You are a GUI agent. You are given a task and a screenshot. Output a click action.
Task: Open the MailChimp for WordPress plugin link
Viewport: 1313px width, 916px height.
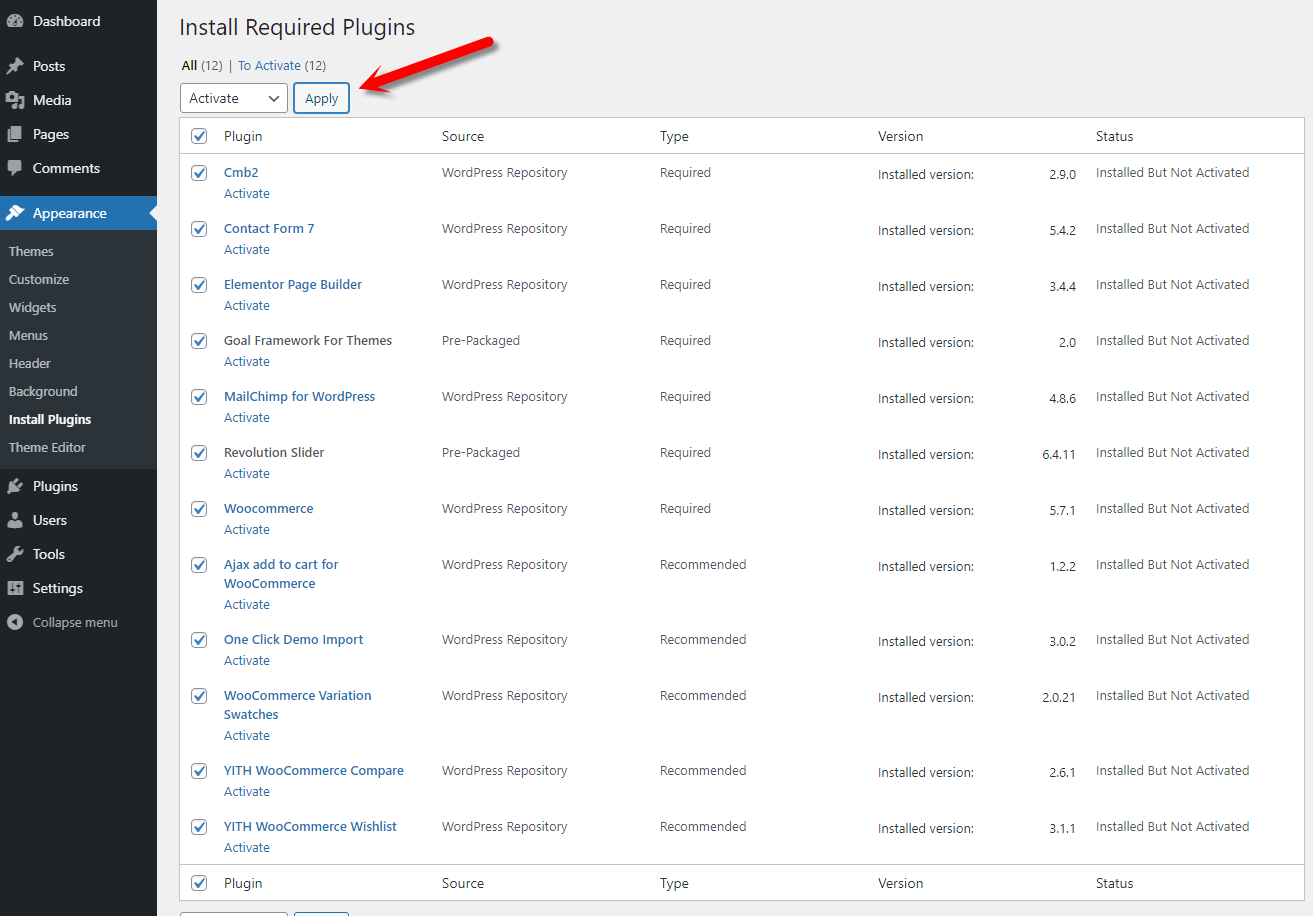(x=299, y=397)
